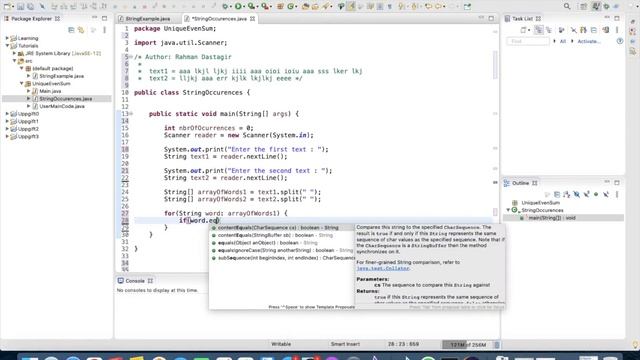Click the All filter in Task List
The image size is (640, 360).
tap(562, 41)
